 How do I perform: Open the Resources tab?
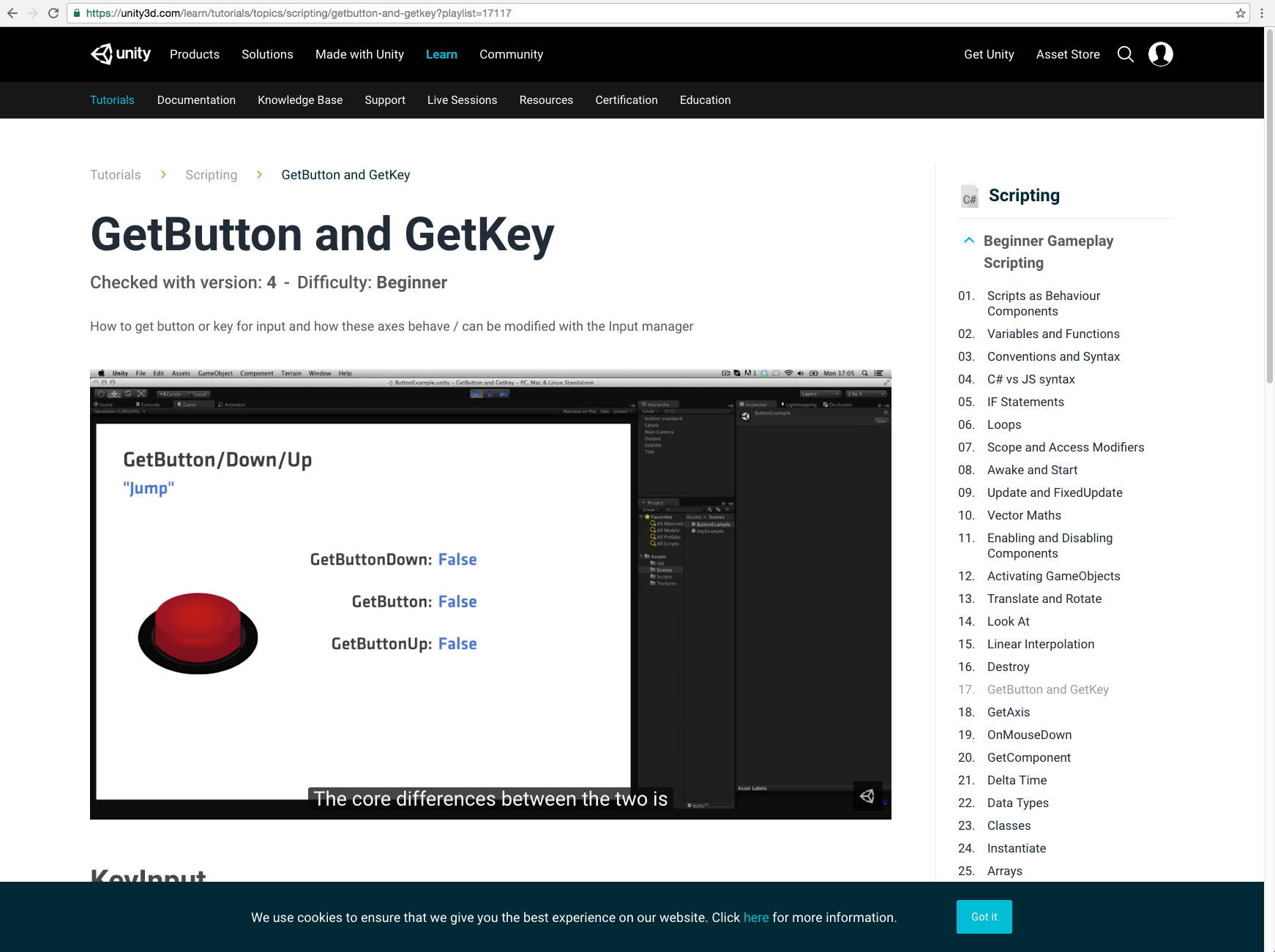546,100
